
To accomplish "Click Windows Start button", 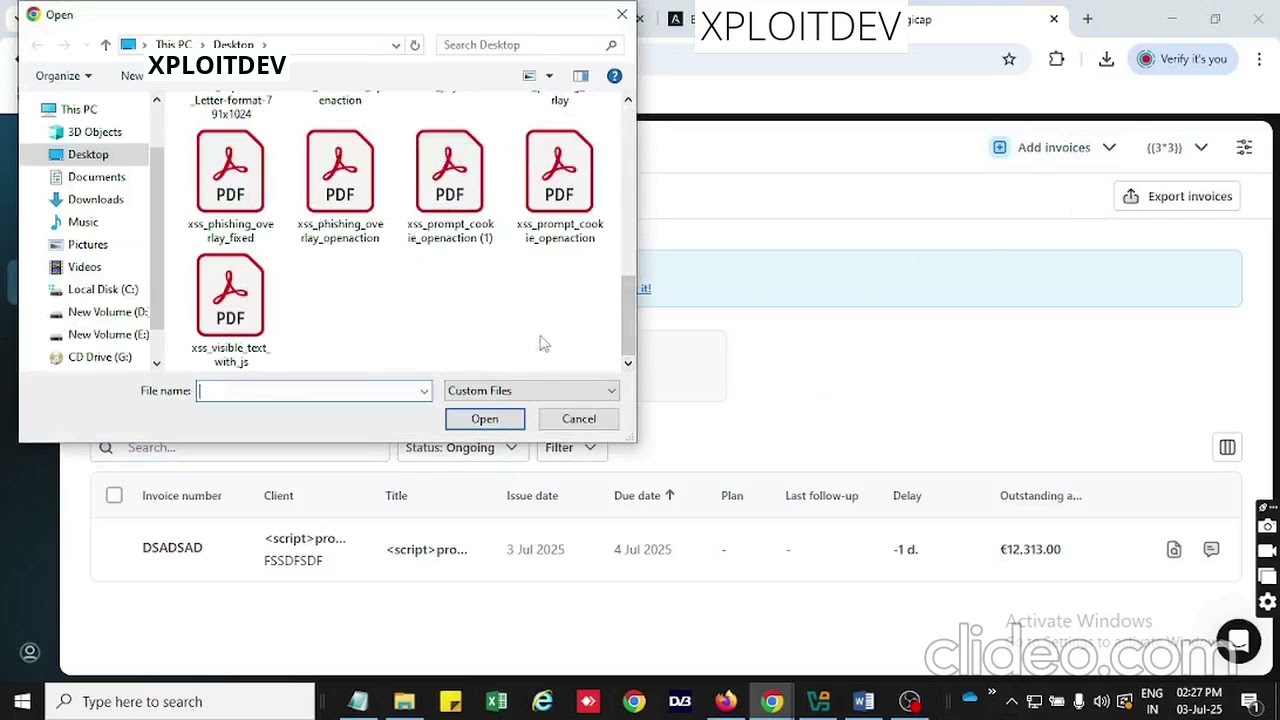I will pyautogui.click(x=22, y=701).
